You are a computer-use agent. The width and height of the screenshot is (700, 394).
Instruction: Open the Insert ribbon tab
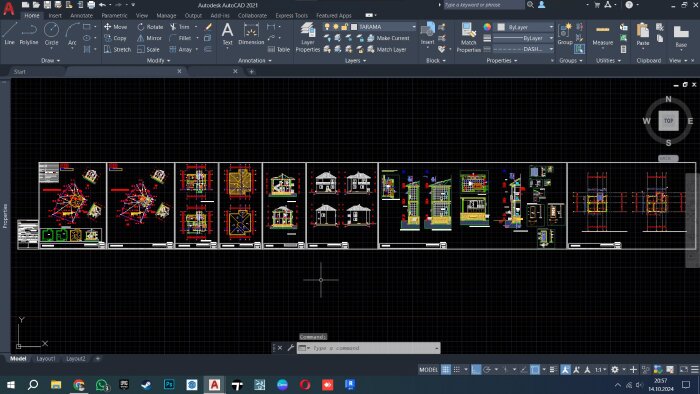coord(55,15)
